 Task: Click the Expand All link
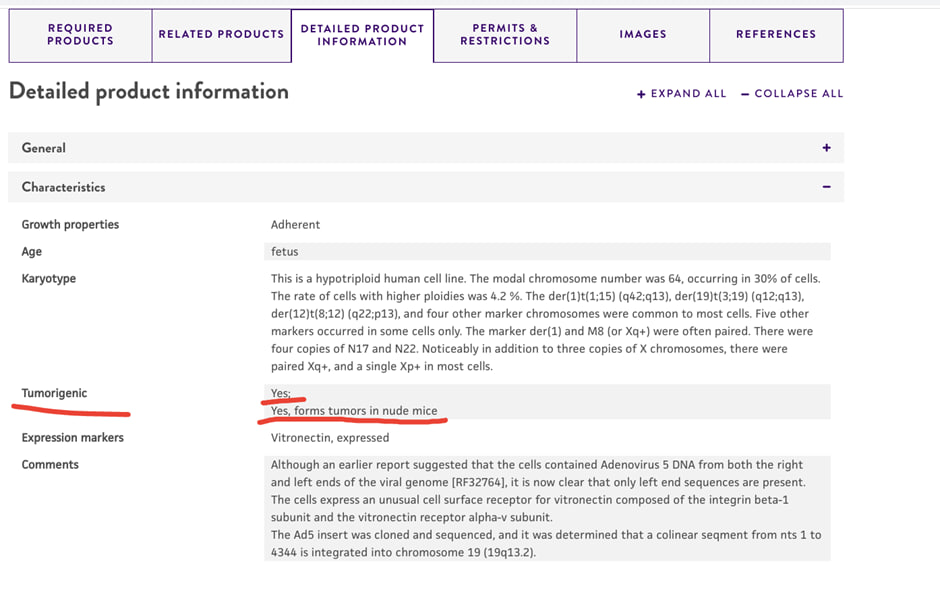[x=682, y=94]
